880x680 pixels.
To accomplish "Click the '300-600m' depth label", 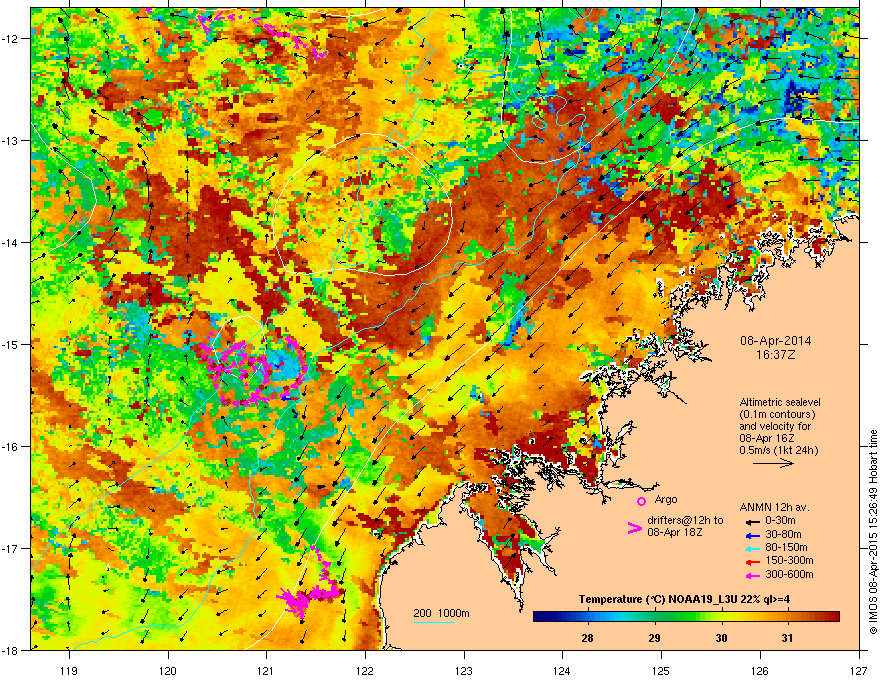I will (789, 574).
